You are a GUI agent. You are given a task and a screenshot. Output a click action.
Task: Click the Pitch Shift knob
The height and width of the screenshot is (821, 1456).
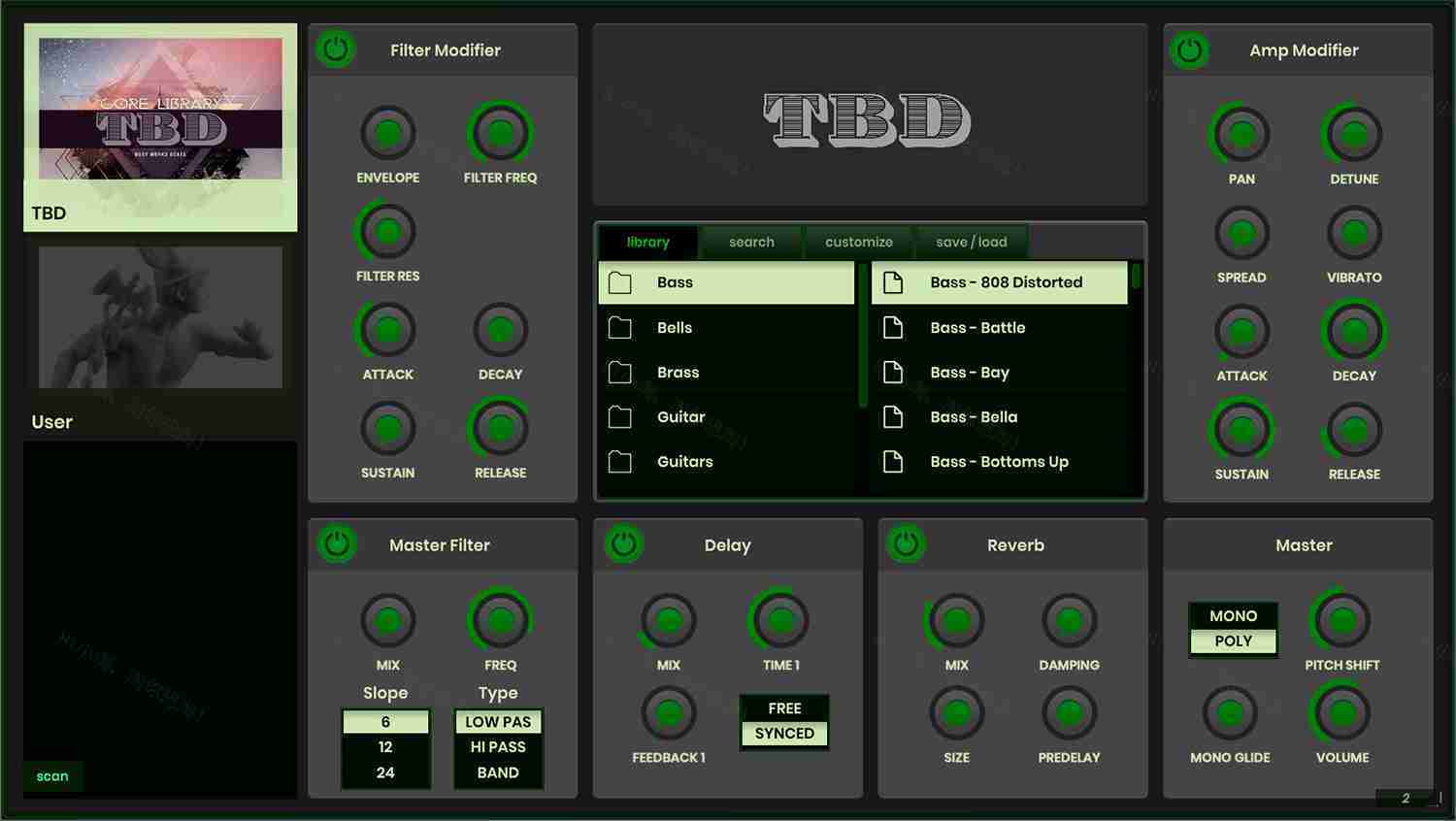tap(1341, 620)
